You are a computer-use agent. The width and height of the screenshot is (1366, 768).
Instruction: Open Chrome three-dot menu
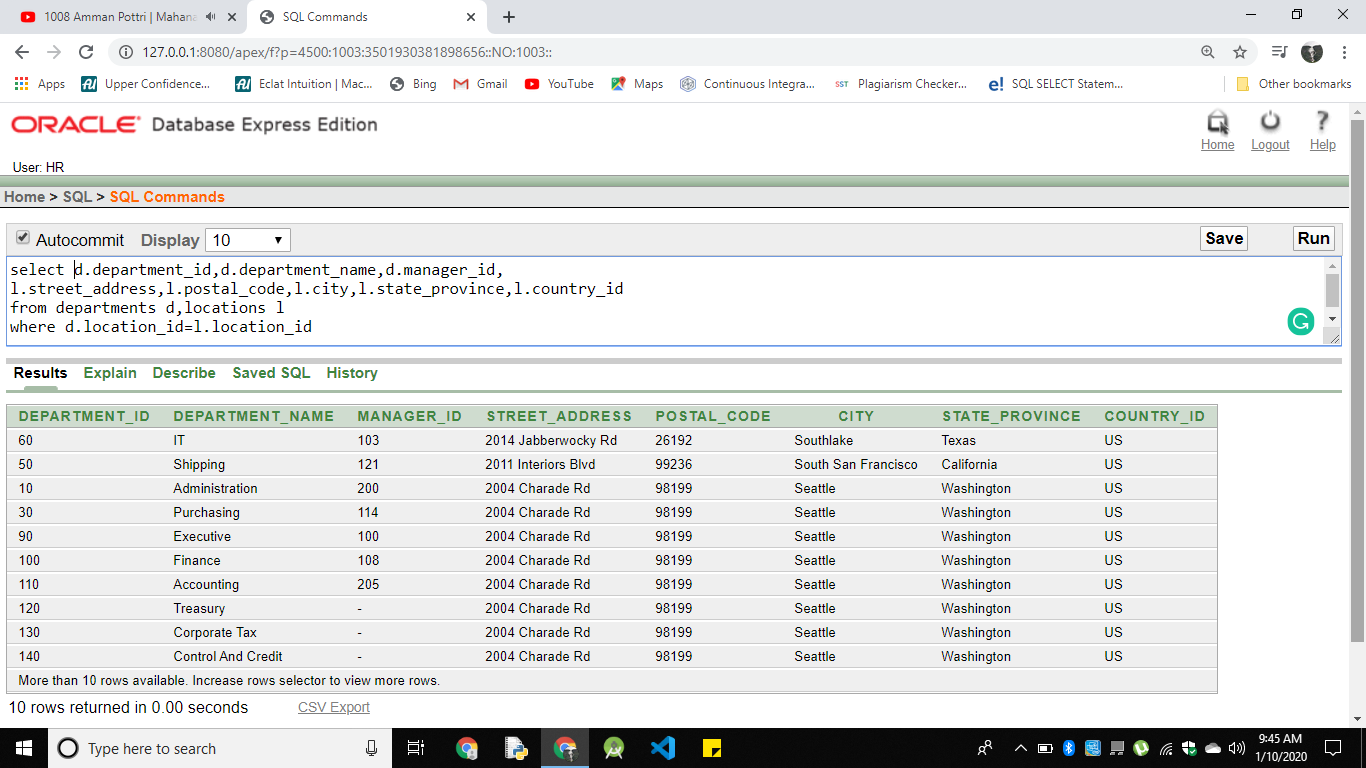coord(1345,52)
